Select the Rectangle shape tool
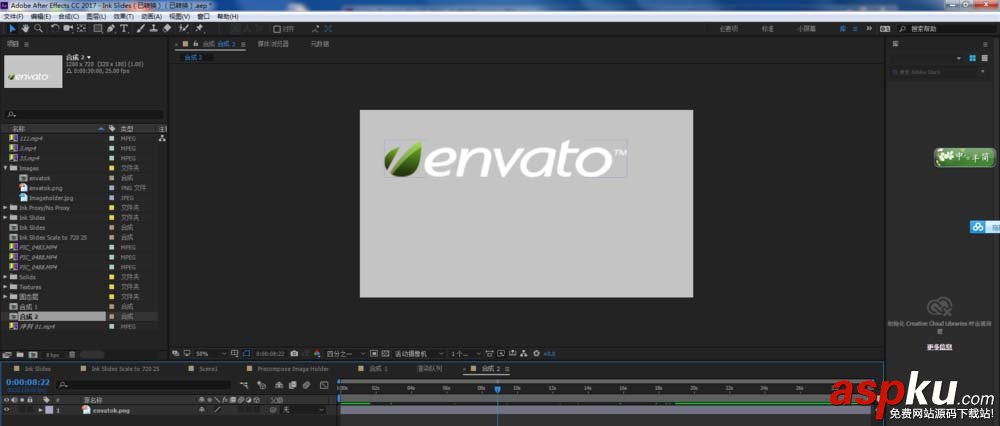This screenshot has height=426, width=1000. 98,29
